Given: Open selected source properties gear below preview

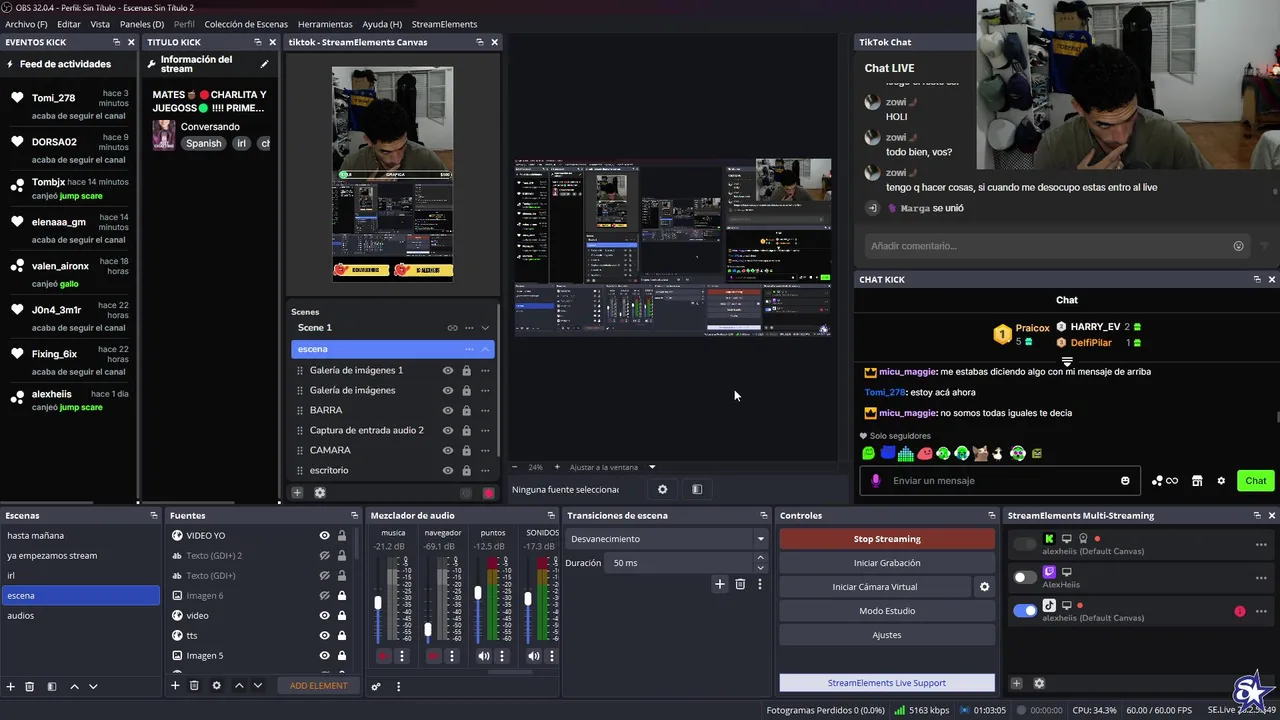Looking at the screenshot, I should click(662, 489).
